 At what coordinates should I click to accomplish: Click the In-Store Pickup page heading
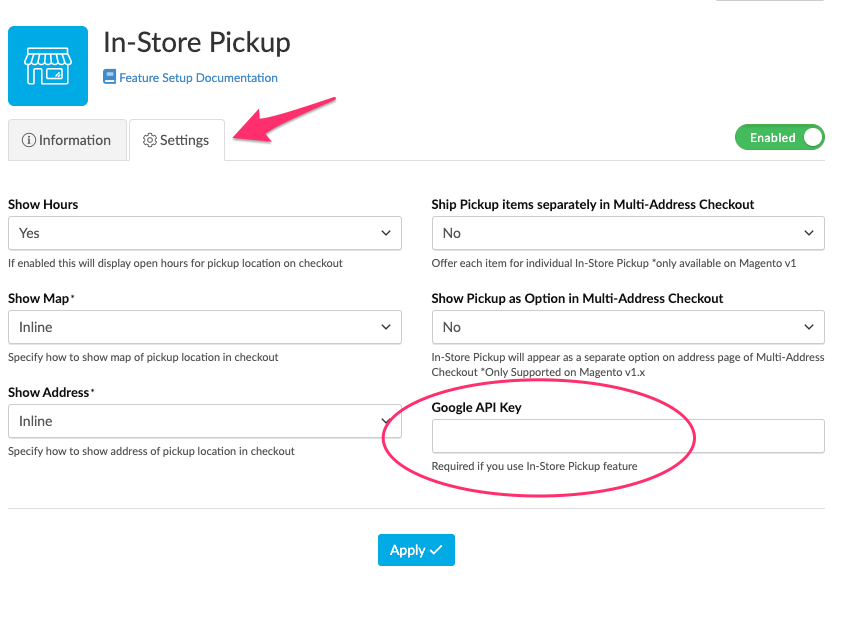coord(197,43)
